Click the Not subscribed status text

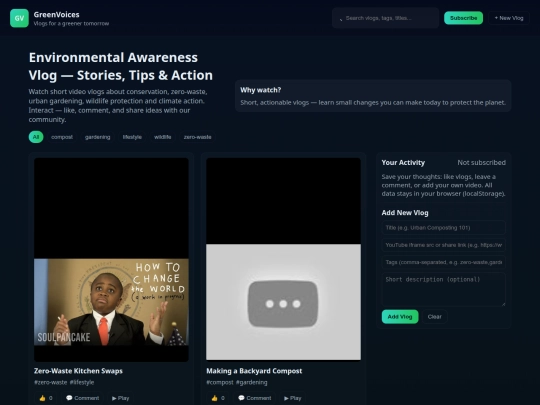pyautogui.click(x=481, y=163)
